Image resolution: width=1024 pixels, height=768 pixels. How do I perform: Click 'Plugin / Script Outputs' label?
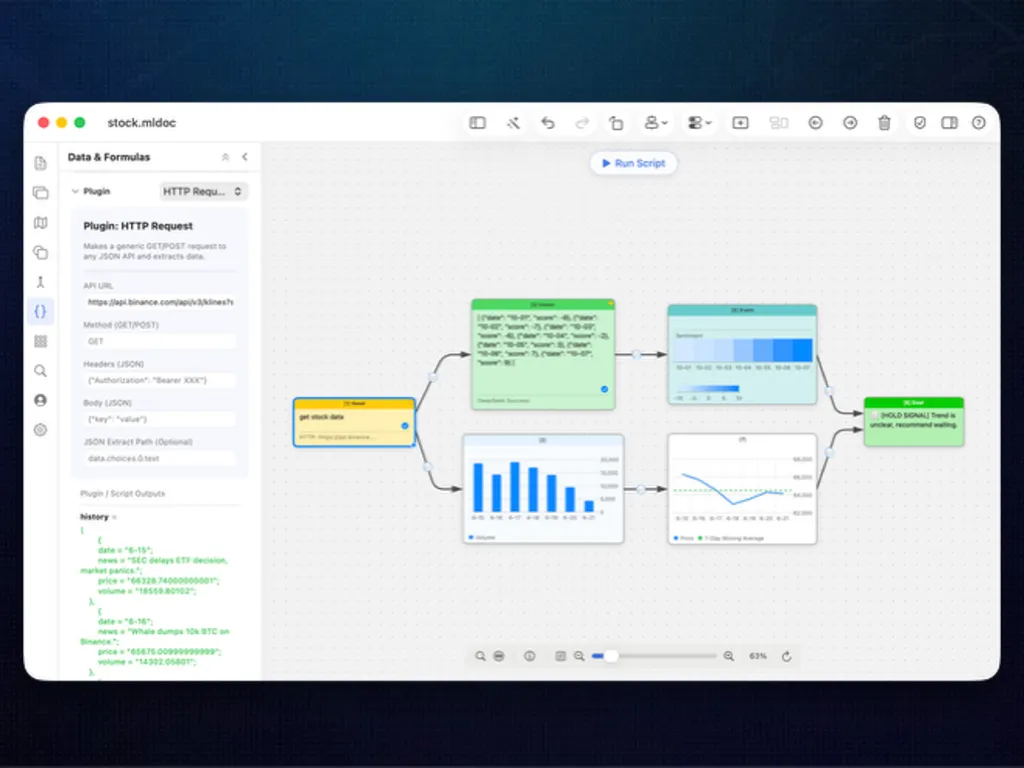click(123, 494)
